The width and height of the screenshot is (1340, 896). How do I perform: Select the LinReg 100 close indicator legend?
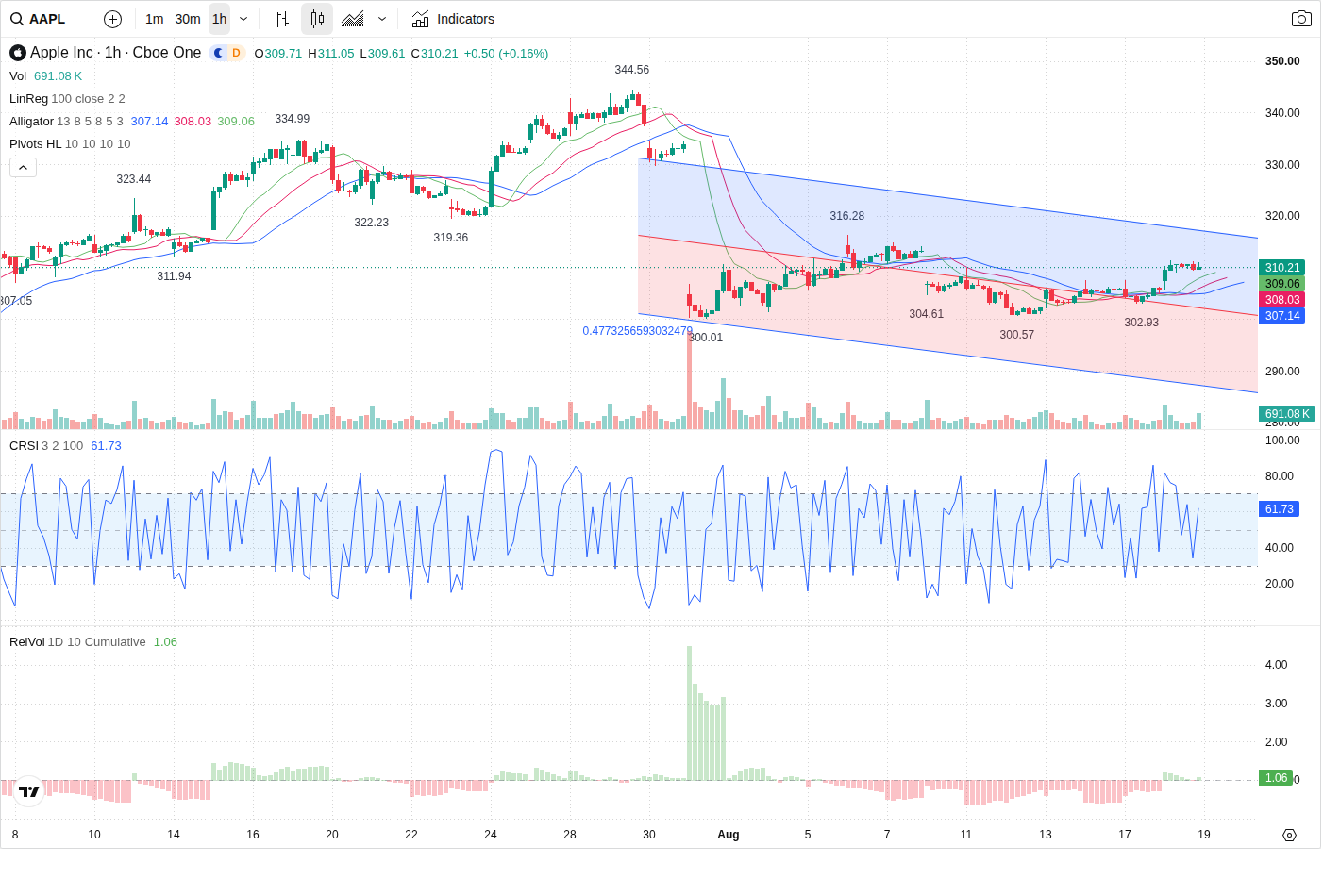(67, 99)
